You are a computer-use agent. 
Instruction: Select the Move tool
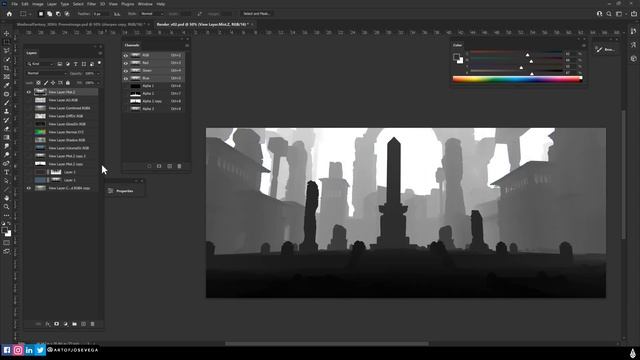coord(7,33)
